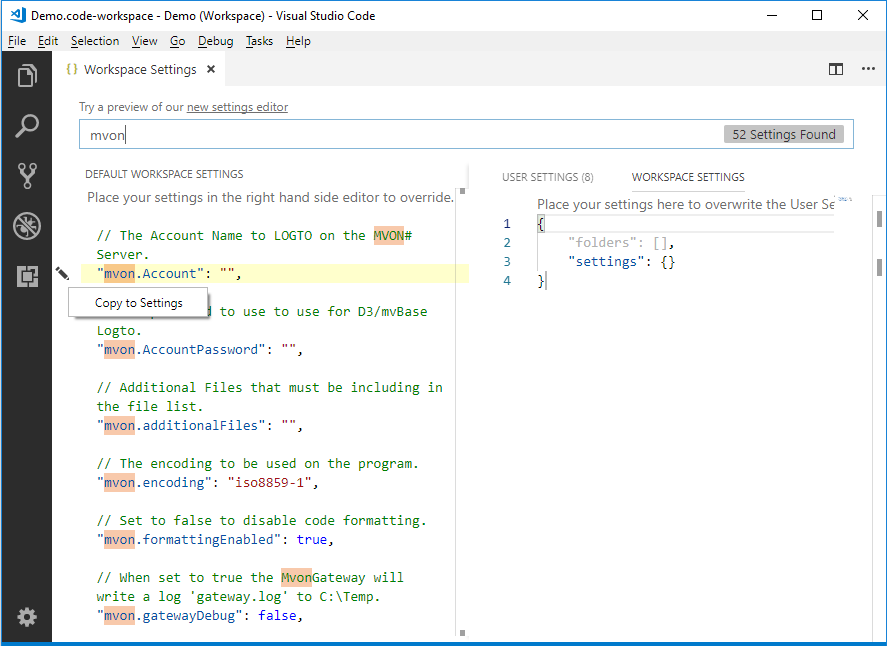
Task: Open the File menu
Action: pyautogui.click(x=17, y=41)
